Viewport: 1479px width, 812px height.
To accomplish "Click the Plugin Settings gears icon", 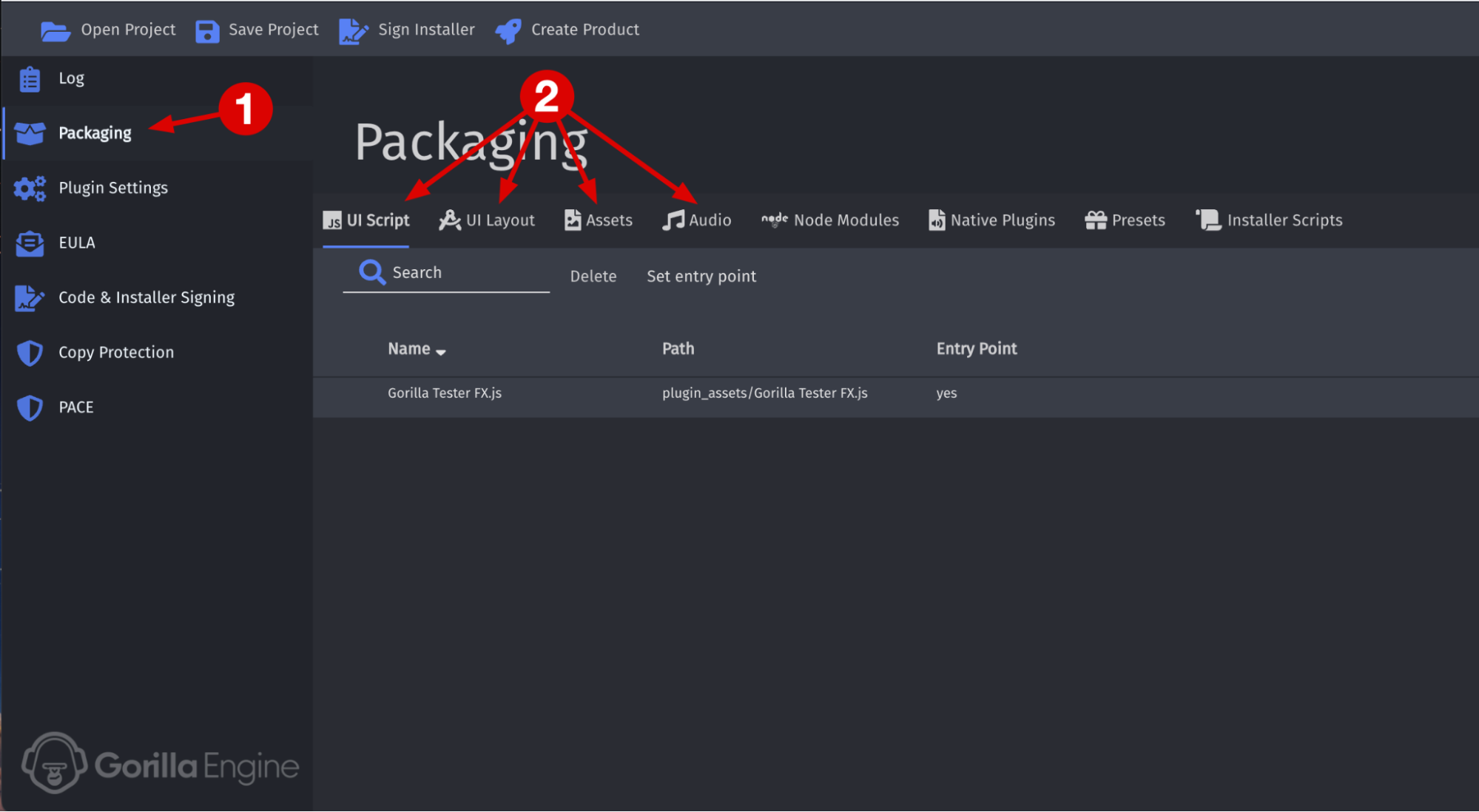I will (30, 189).
